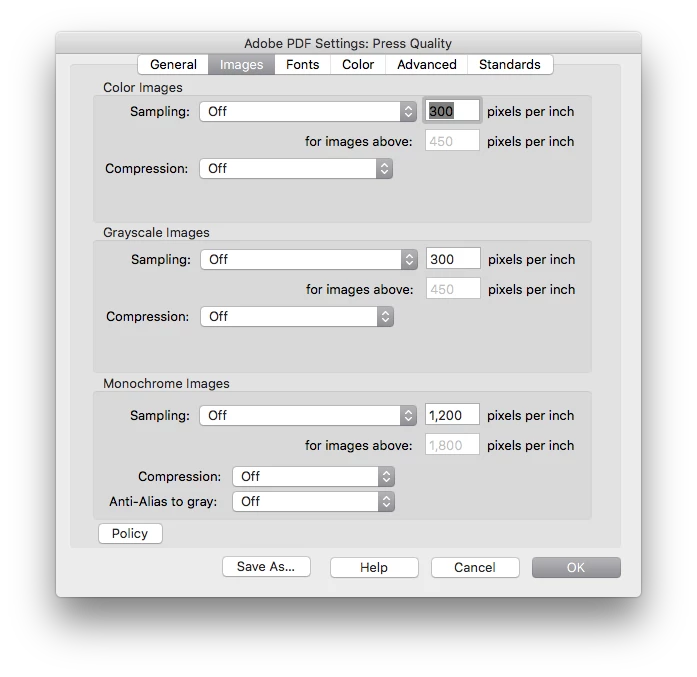Confirm settings with OK button

(x=576, y=568)
